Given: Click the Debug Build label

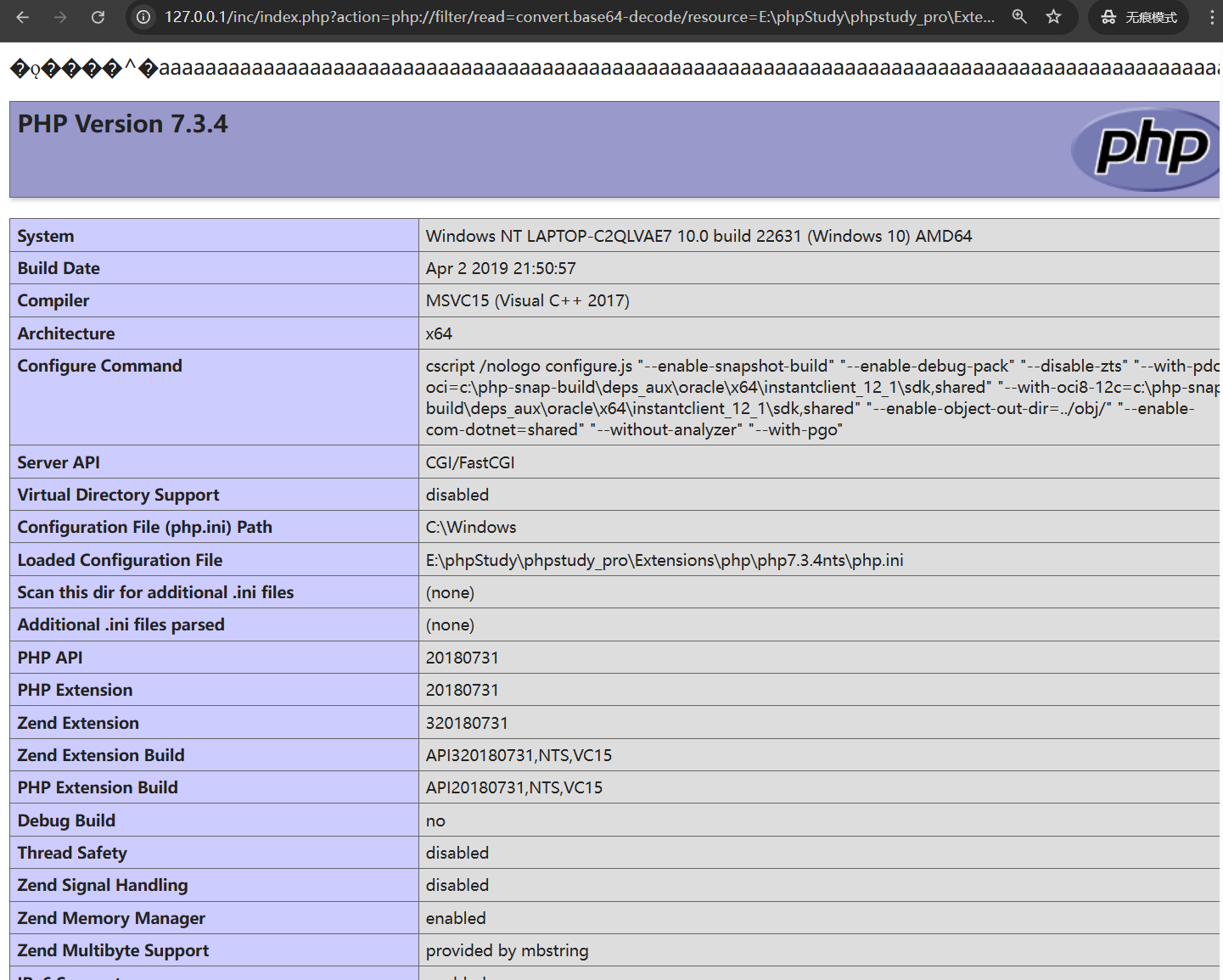Looking at the screenshot, I should [66, 820].
